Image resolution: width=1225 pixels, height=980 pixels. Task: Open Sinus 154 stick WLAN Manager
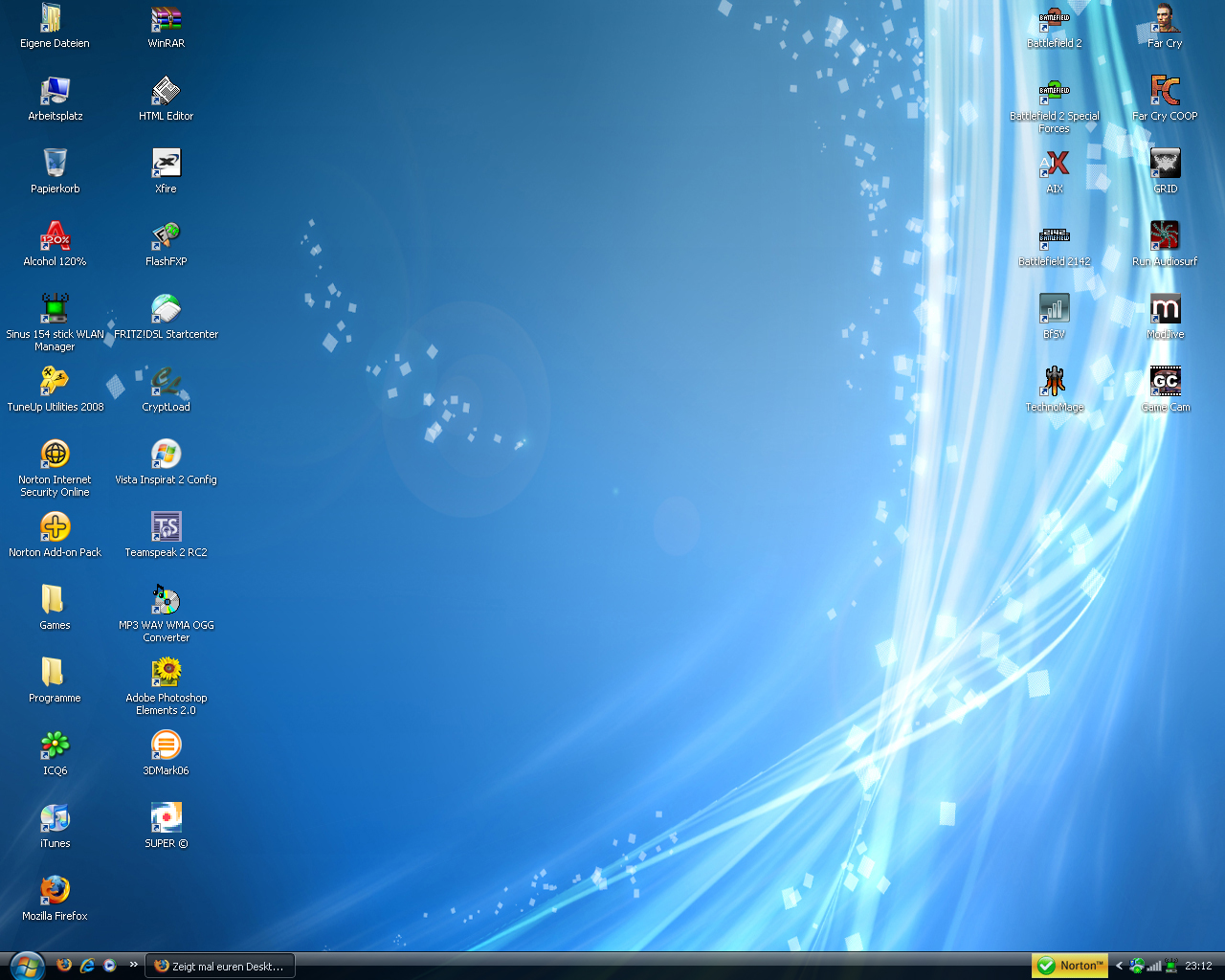(x=55, y=310)
